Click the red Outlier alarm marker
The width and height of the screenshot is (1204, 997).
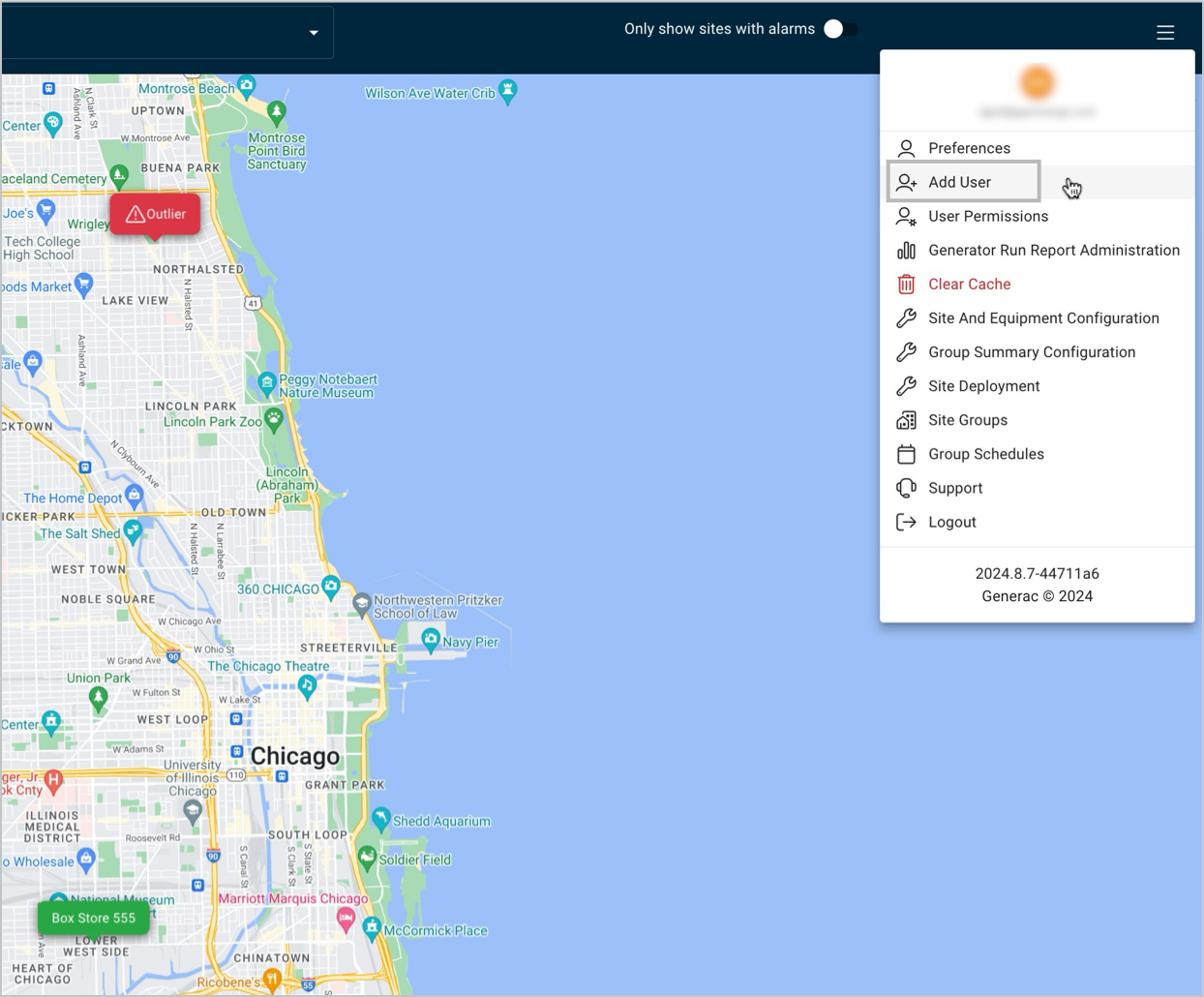(x=155, y=214)
